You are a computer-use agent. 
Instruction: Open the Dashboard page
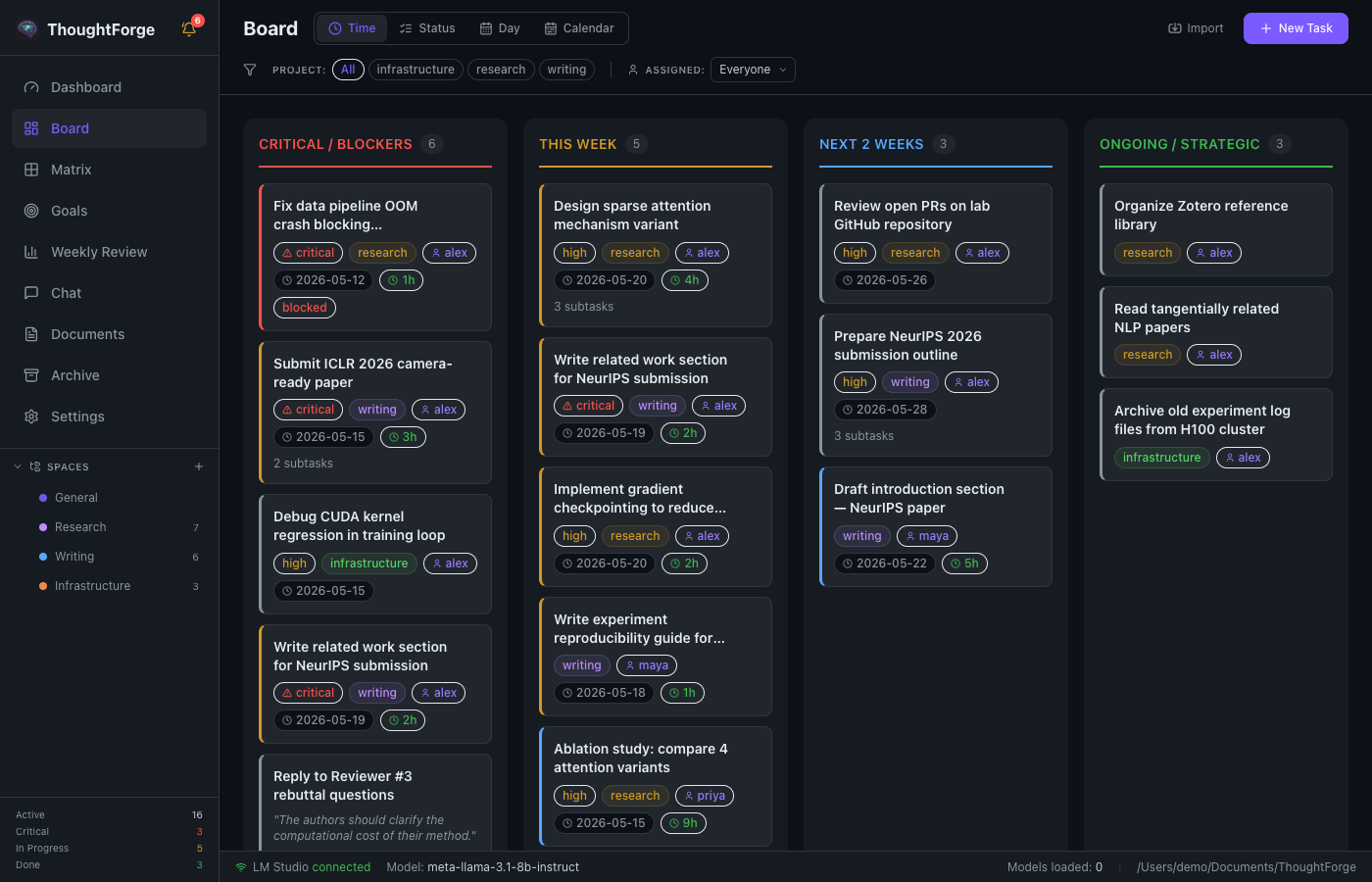click(109, 87)
